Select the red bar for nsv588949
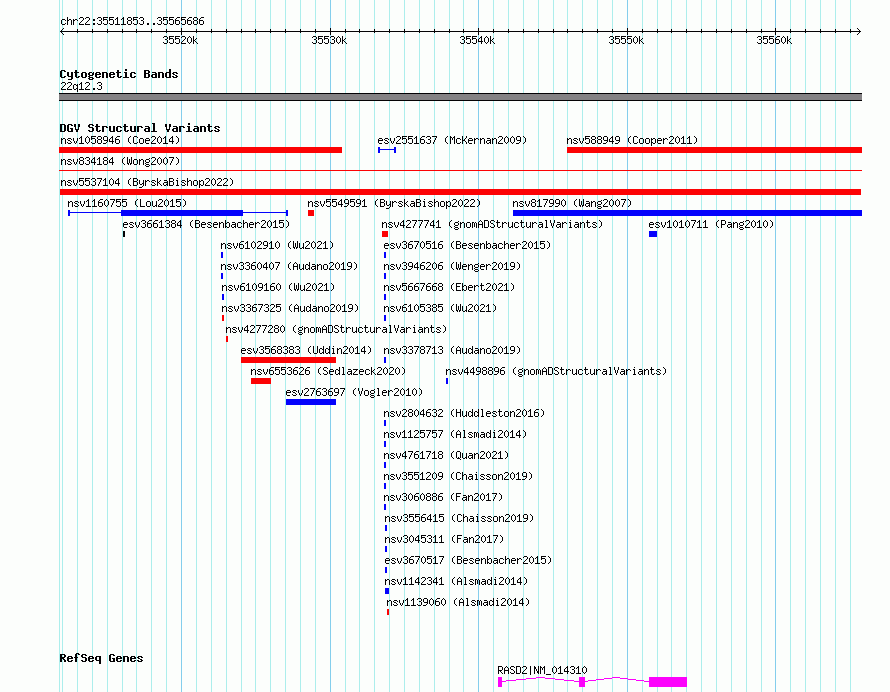This screenshot has height=692, width=890. coord(714,150)
